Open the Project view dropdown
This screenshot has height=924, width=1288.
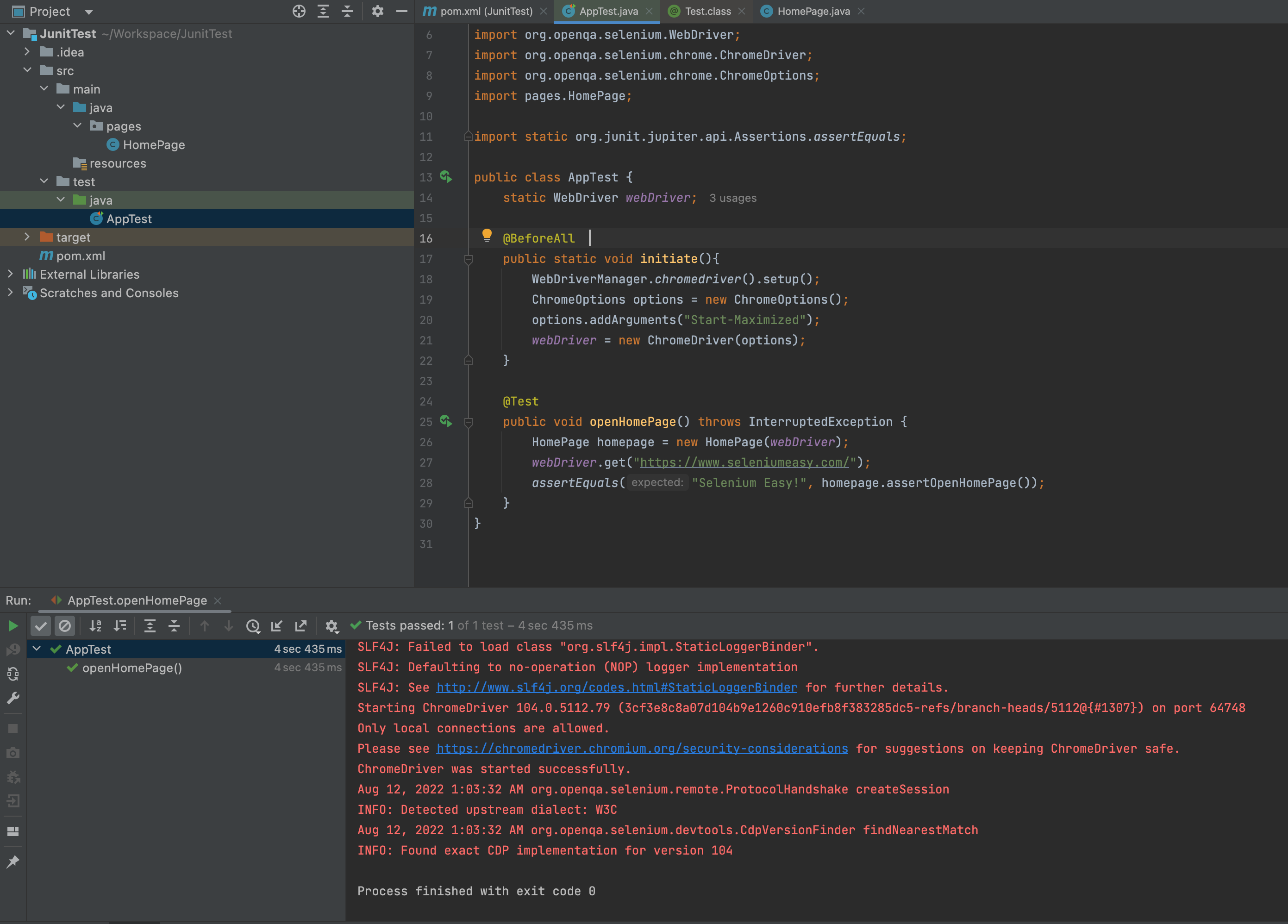(x=88, y=12)
